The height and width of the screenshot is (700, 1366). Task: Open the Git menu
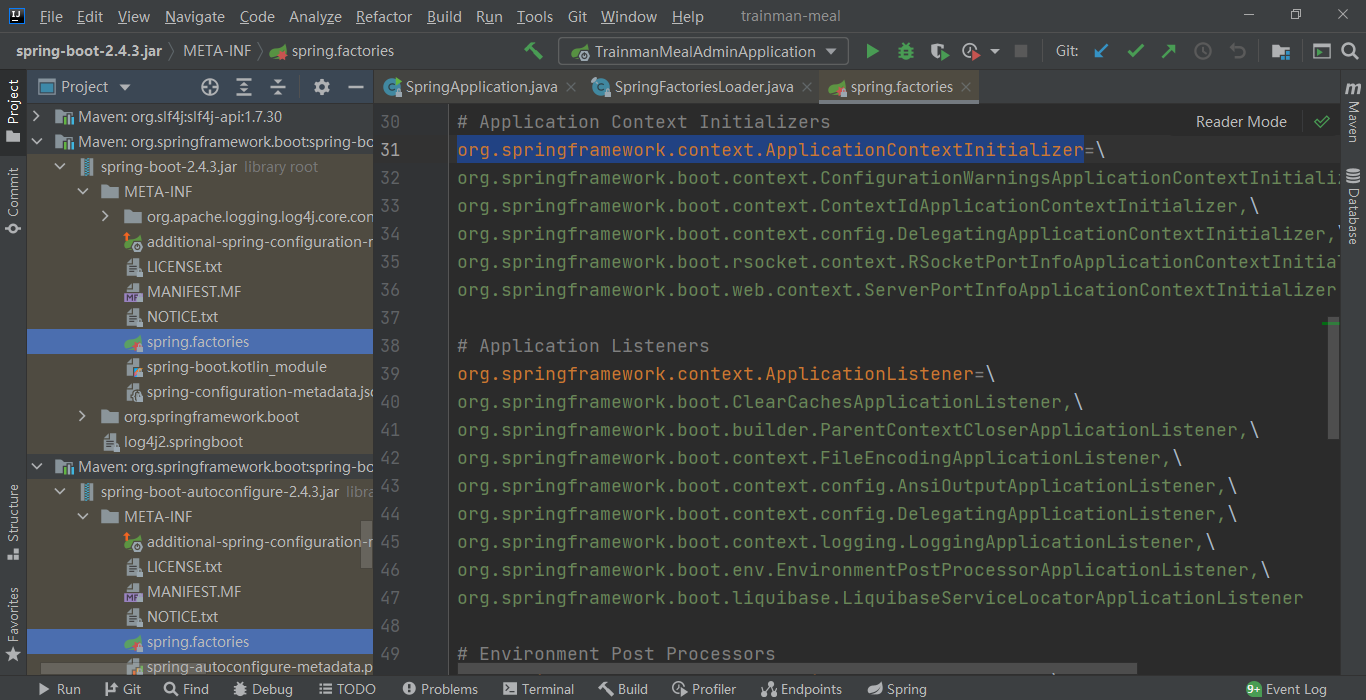pos(577,17)
